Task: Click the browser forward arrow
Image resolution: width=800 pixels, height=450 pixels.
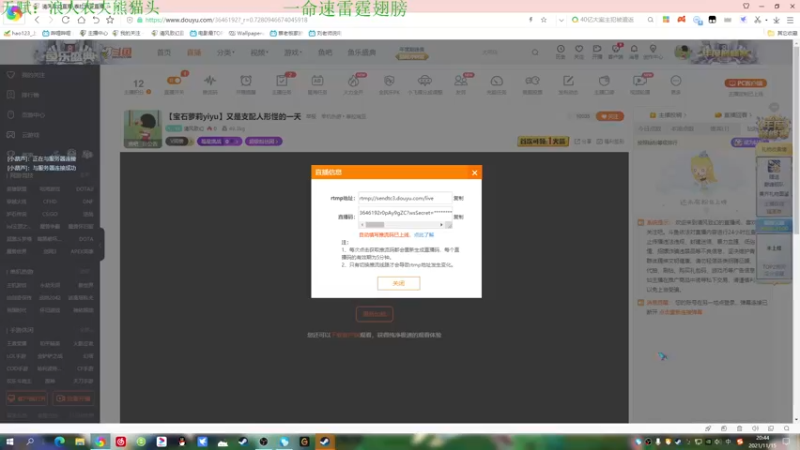Action: tap(51, 20)
